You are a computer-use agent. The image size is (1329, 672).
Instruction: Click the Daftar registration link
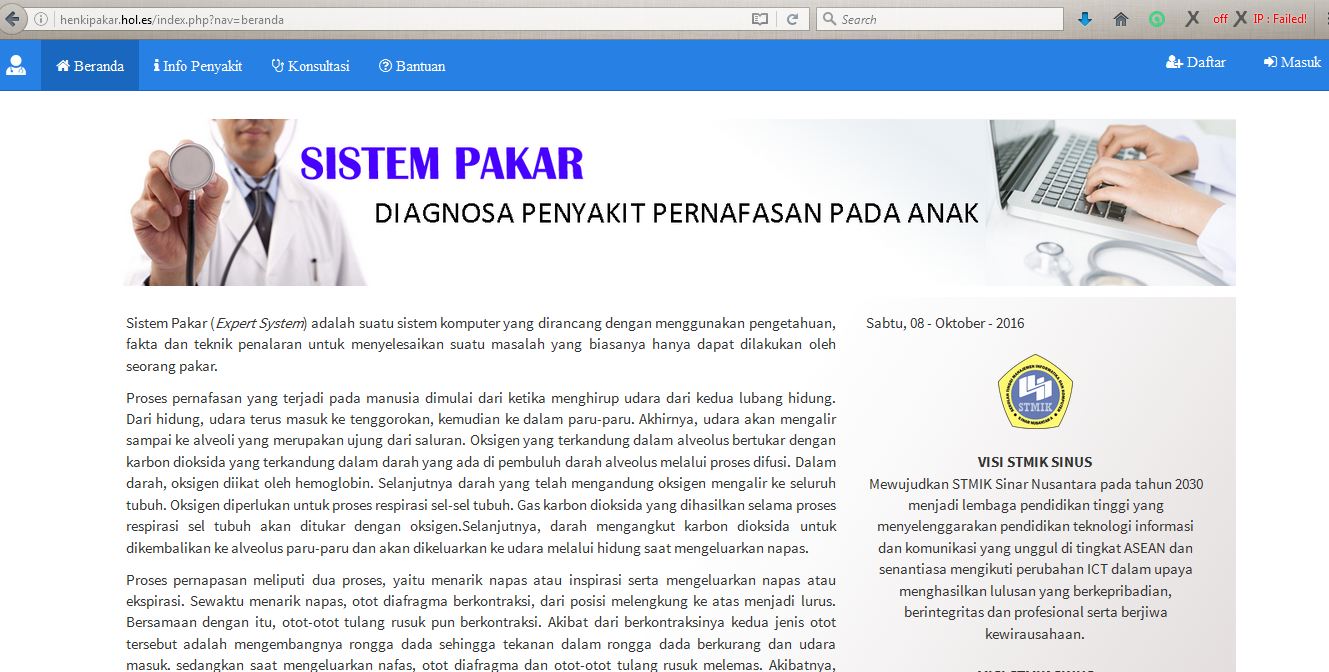1196,61
